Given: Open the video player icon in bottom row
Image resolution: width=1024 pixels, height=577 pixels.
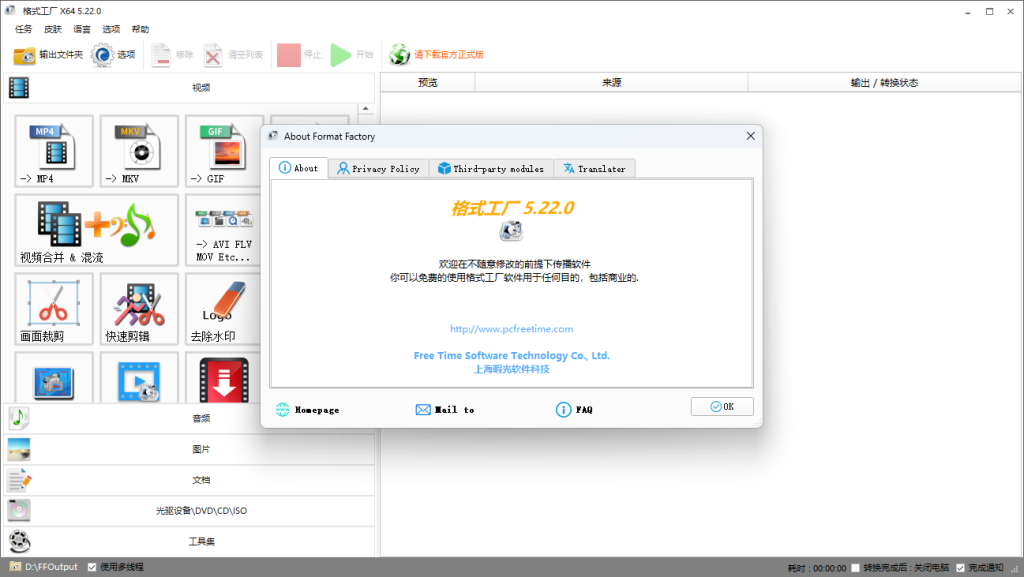Looking at the screenshot, I should [139, 381].
